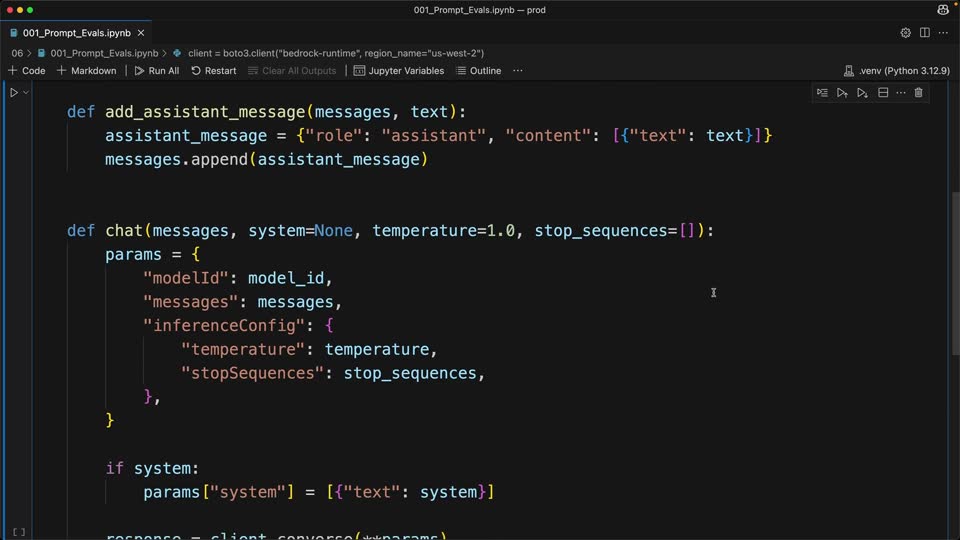Close the 001_Prompt_Evals.ipynb tab

coord(141,33)
